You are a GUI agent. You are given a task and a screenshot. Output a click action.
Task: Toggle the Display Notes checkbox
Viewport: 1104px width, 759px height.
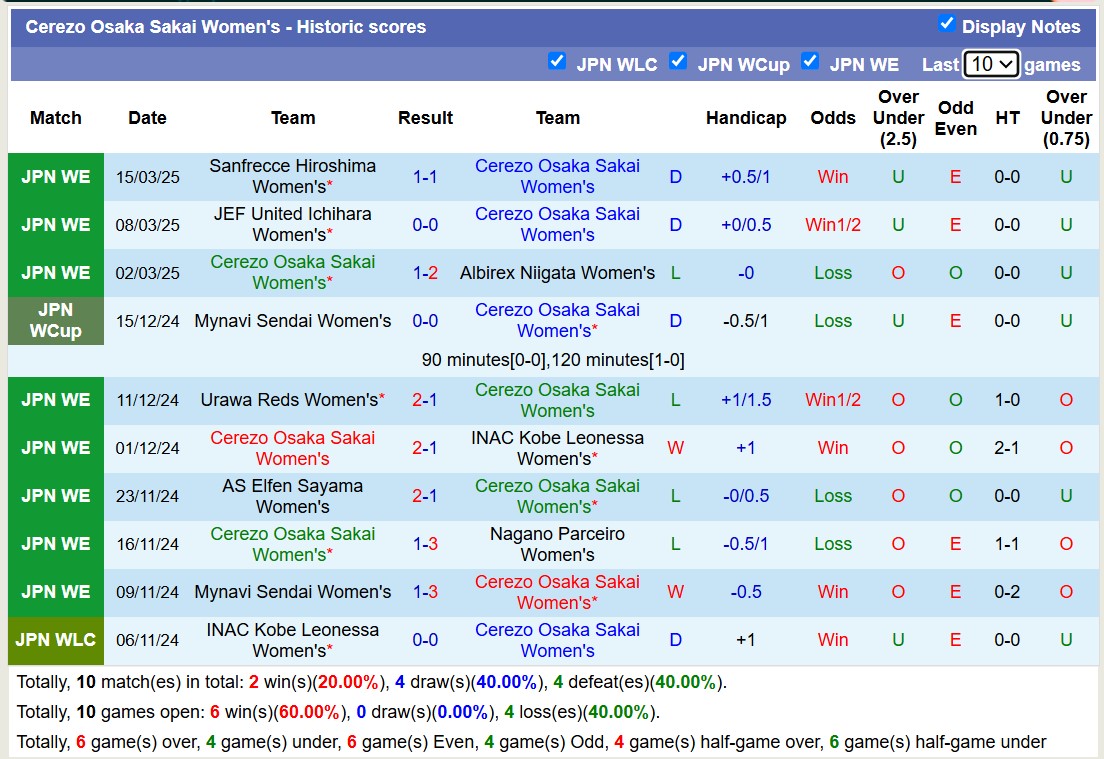click(x=946, y=24)
